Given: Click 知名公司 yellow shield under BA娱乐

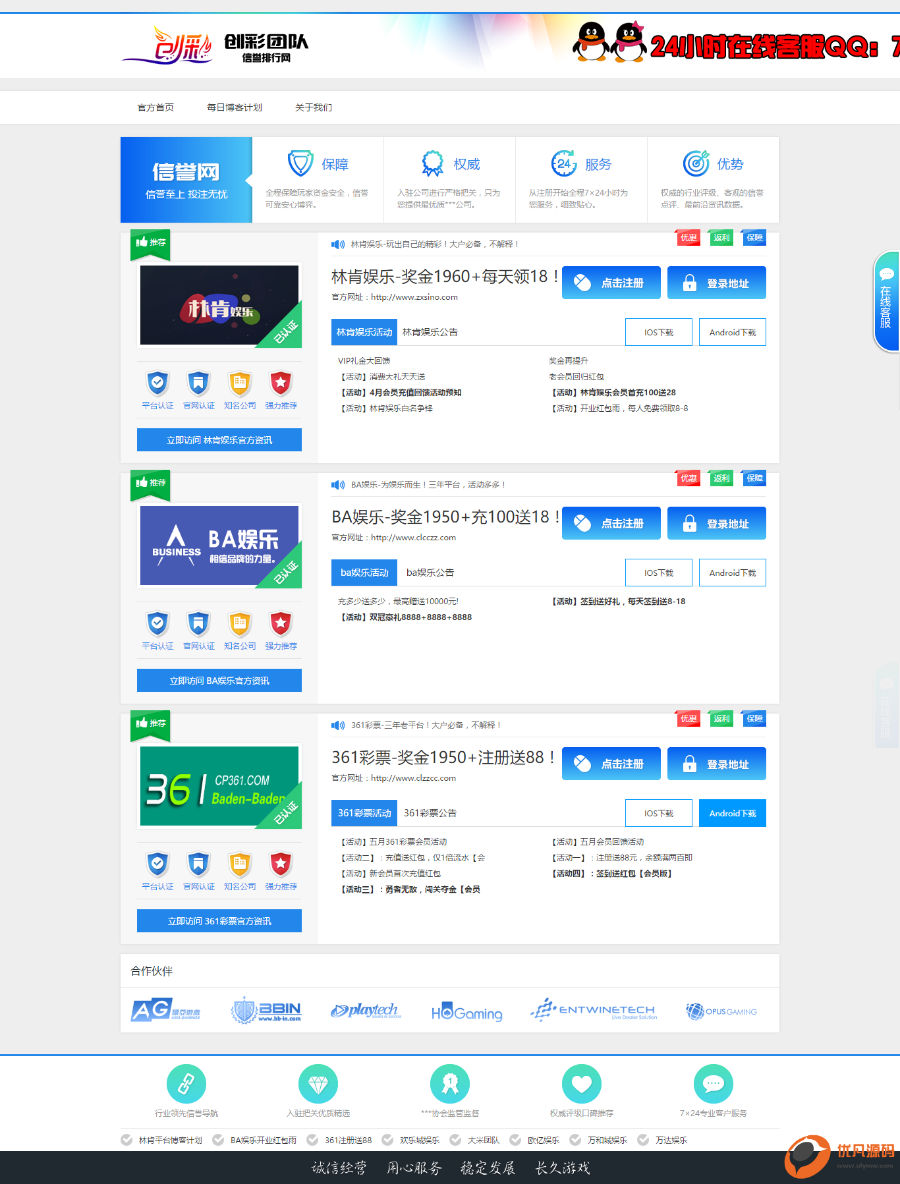Looking at the screenshot, I should pos(239,624).
